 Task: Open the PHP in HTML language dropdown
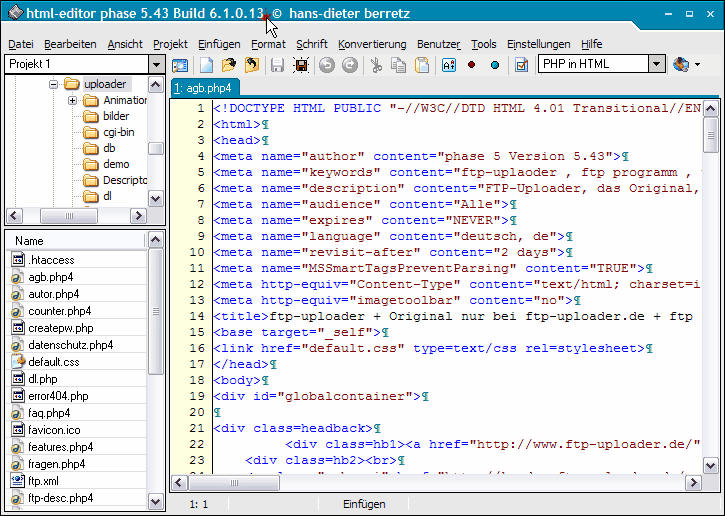656,64
